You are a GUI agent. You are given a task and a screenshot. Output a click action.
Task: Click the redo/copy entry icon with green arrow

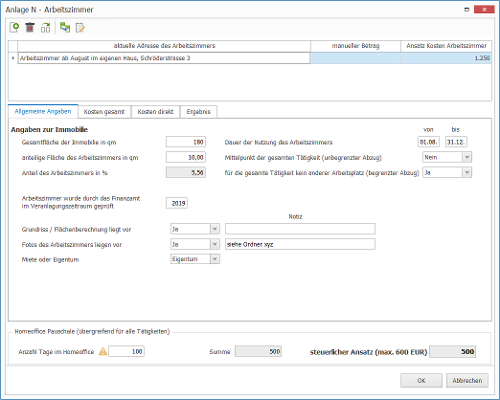[x=46, y=28]
